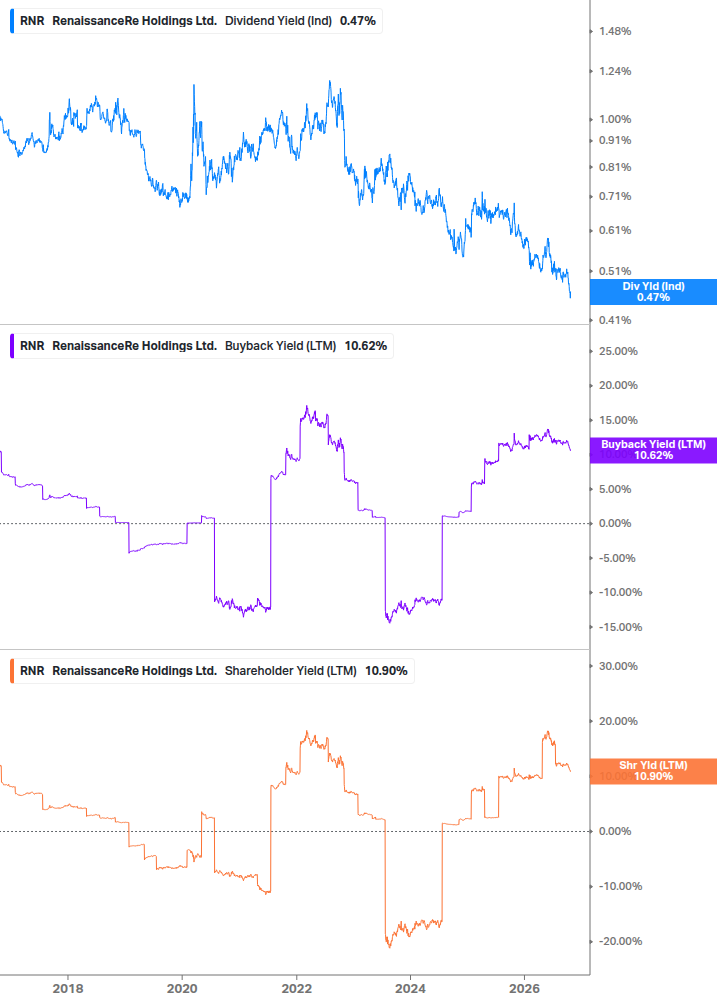Click the orange Shareholder Yield legend color bar
Viewport: 717px width, 1005px height.
pyautogui.click(x=12, y=670)
